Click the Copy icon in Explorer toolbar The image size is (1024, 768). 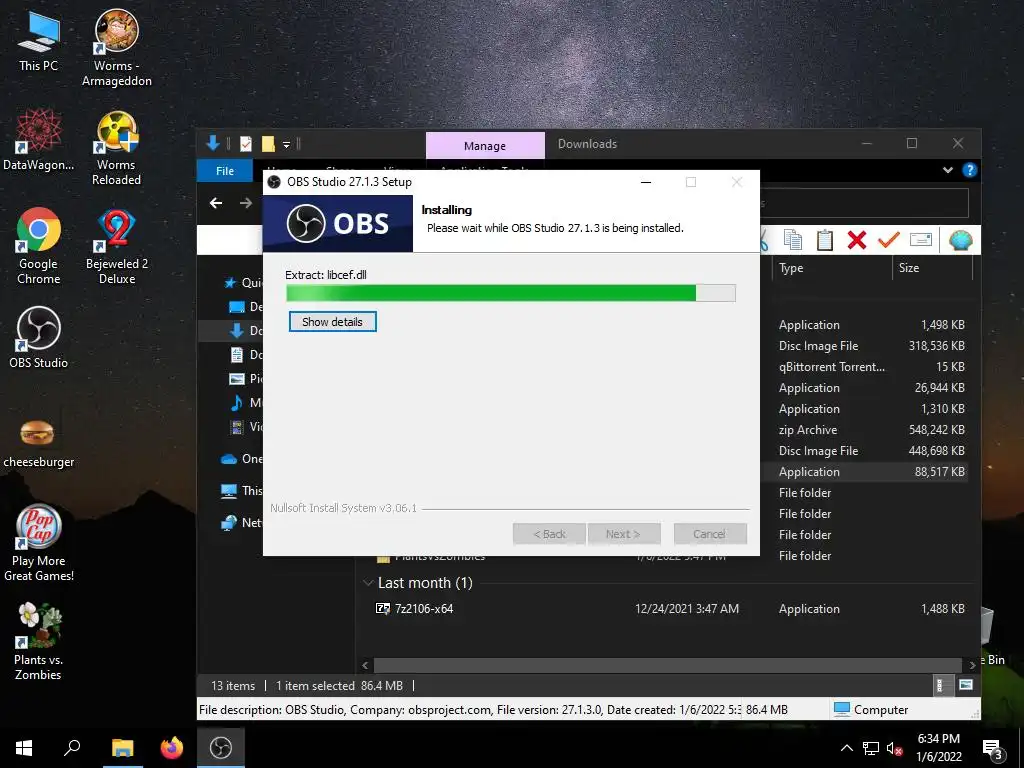793,240
